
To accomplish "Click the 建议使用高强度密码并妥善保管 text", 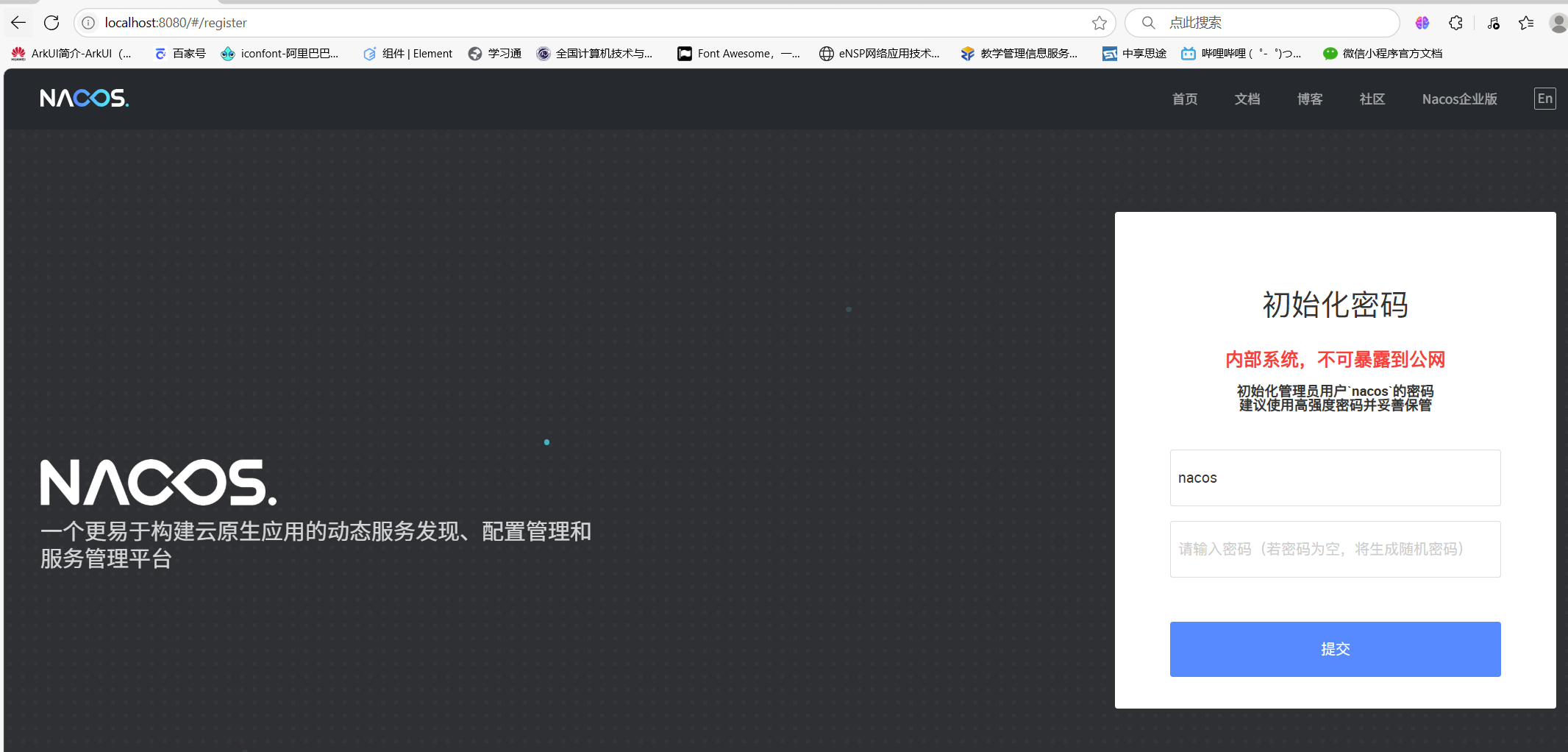I will [x=1336, y=405].
